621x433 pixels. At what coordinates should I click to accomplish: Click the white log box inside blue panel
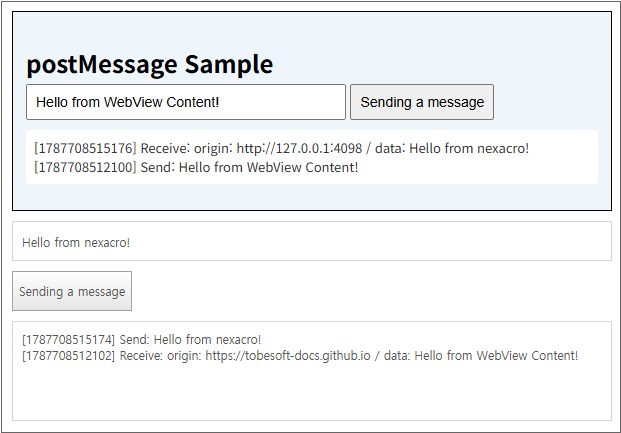312,157
